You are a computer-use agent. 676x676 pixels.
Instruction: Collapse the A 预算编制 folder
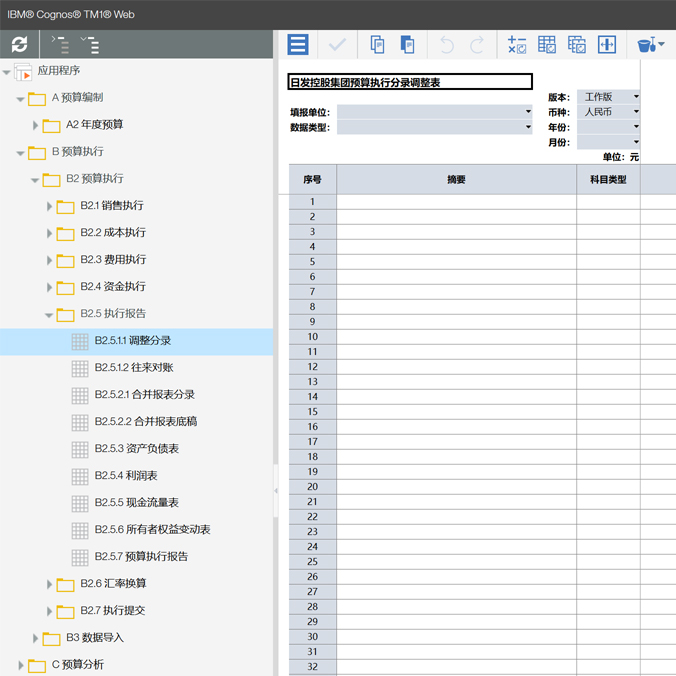click(20, 99)
